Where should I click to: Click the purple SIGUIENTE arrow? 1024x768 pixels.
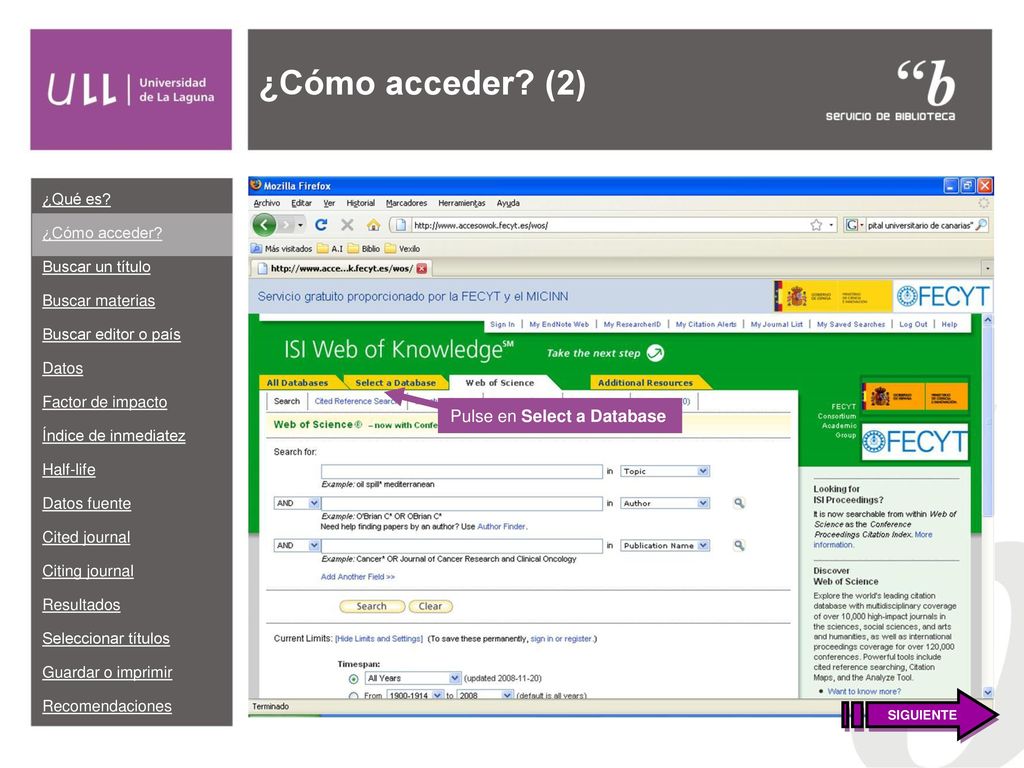pyautogui.click(x=920, y=714)
